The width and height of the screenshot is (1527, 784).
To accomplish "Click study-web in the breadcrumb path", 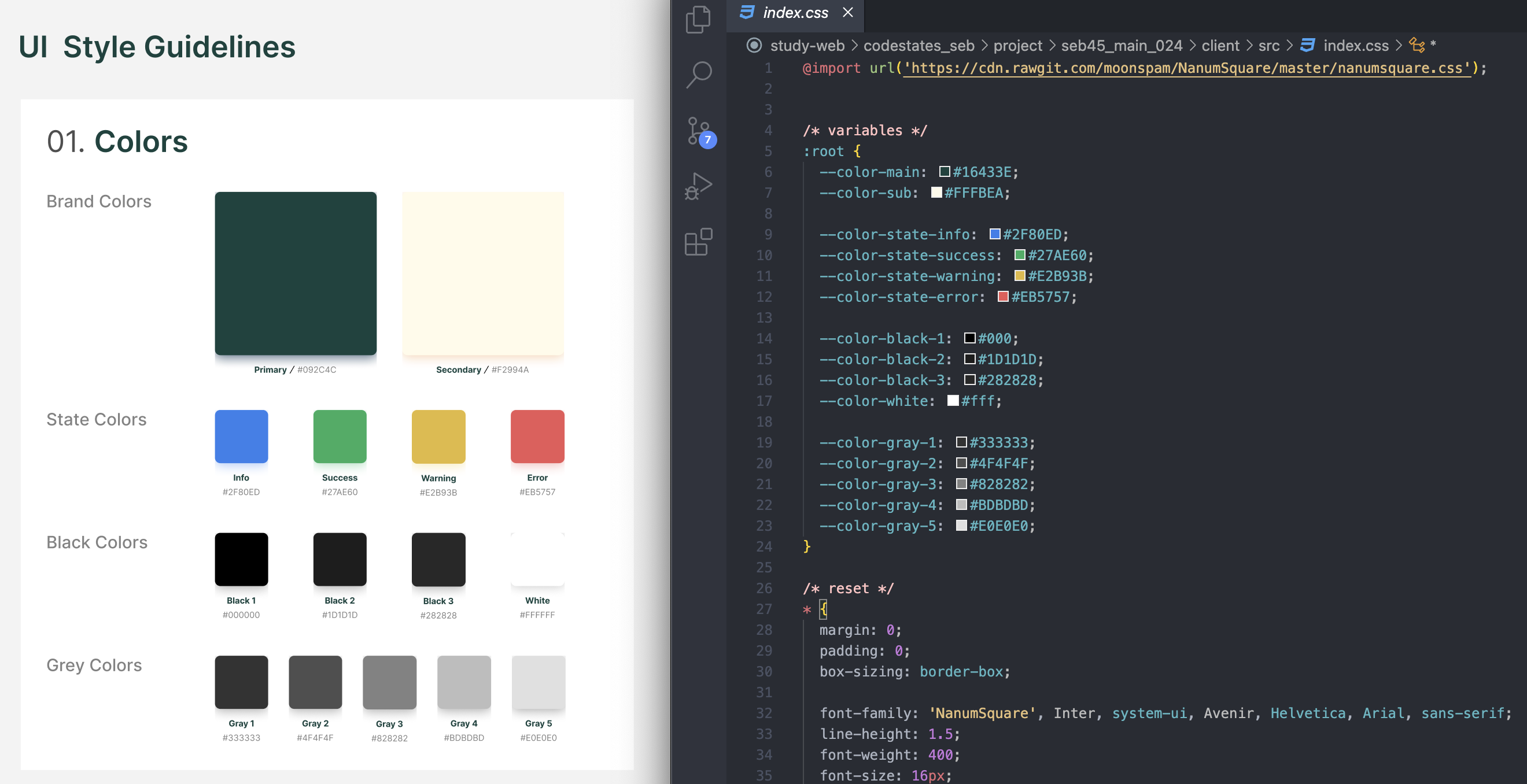I will coord(807,46).
